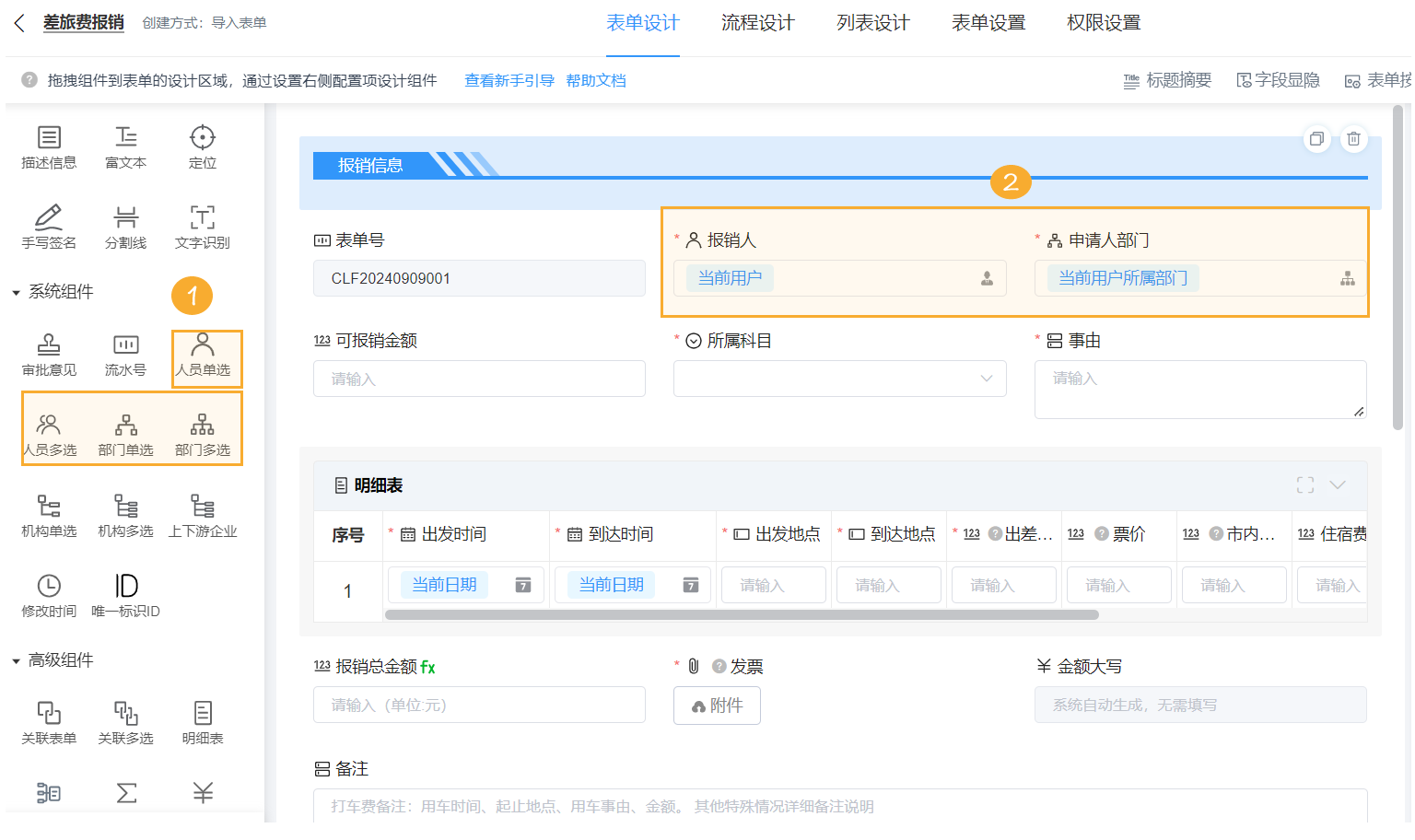点击报销信息区块的复制图标
1415x840 pixels.
[x=1316, y=139]
